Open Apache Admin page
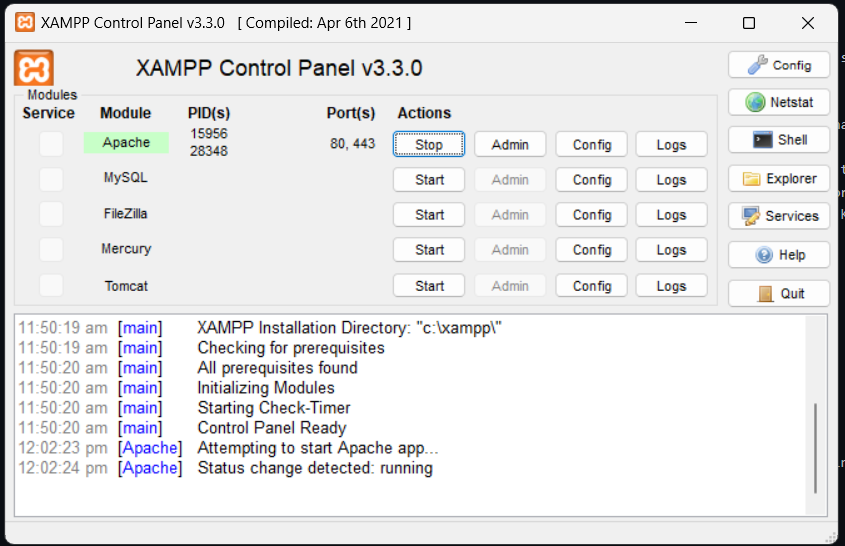 tap(510, 144)
